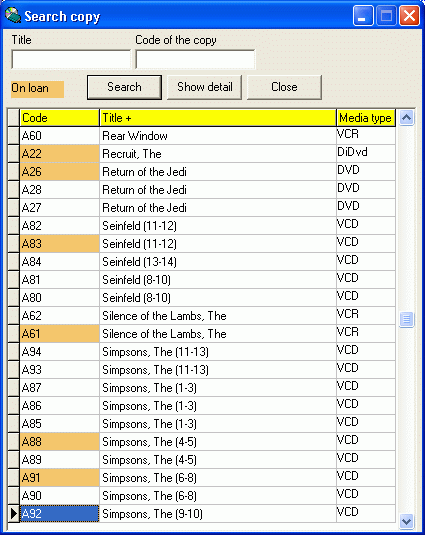This screenshot has width=425, height=535.
Task: Focus the Title input field
Action: pyautogui.click(x=71, y=59)
